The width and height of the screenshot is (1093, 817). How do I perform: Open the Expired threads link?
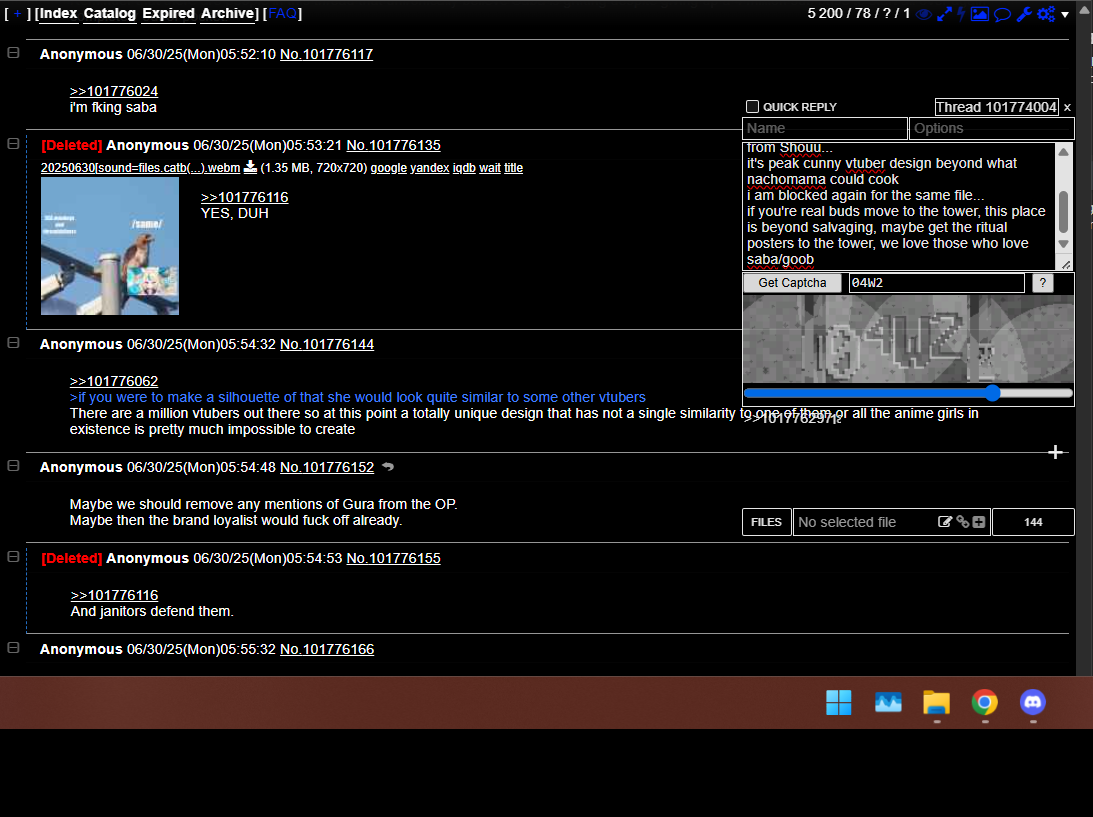pyautogui.click(x=168, y=13)
